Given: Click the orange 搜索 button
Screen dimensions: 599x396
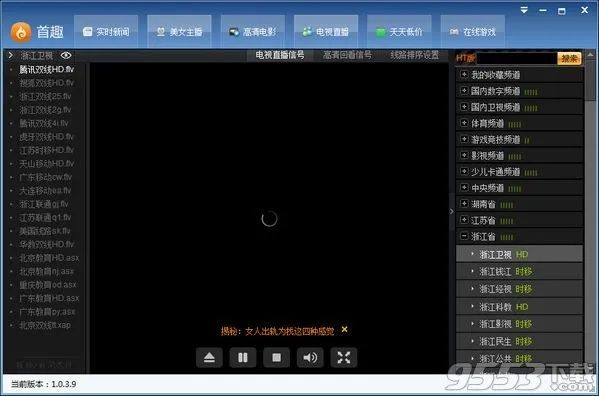Looking at the screenshot, I should point(569,58).
